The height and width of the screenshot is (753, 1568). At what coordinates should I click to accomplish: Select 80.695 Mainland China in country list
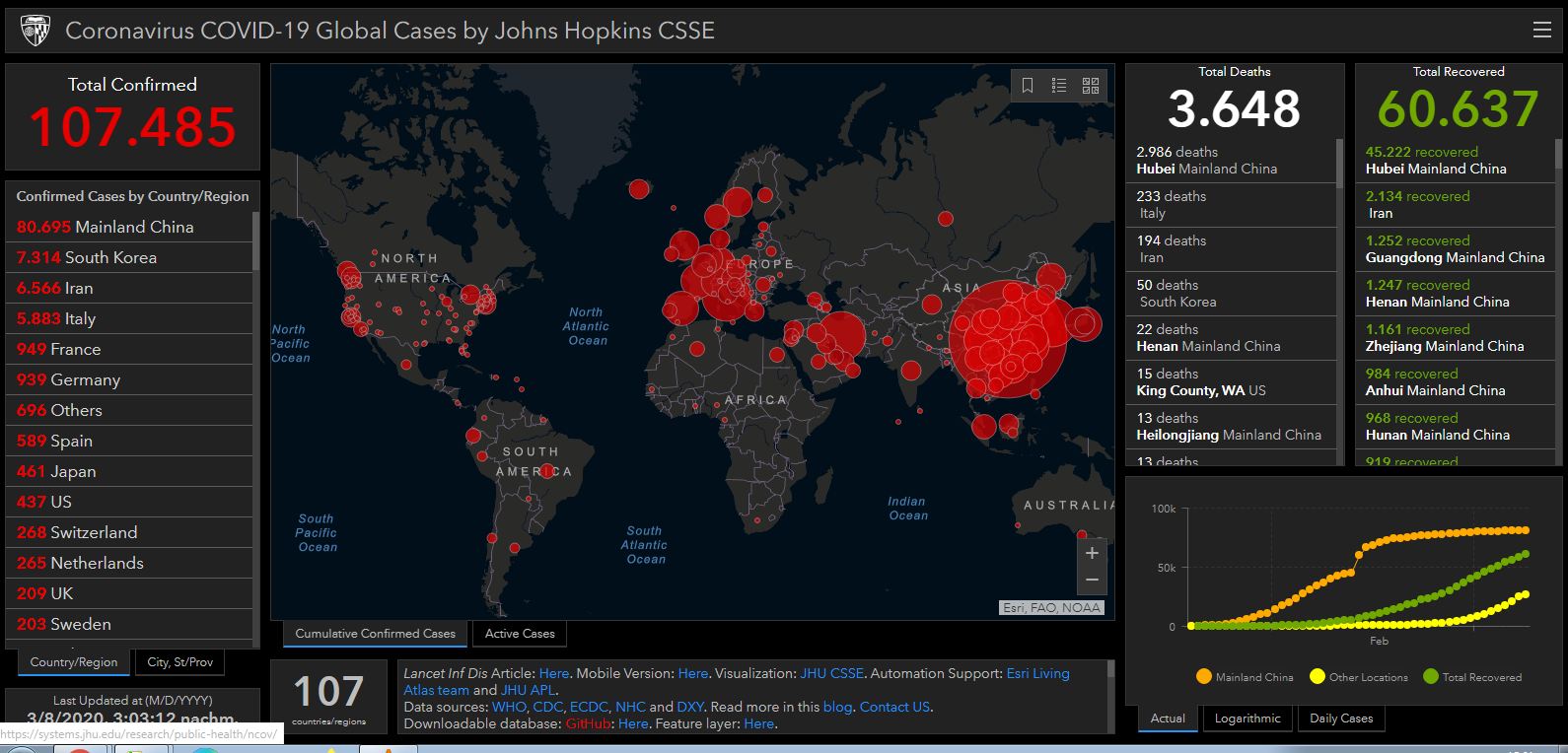[x=129, y=227]
